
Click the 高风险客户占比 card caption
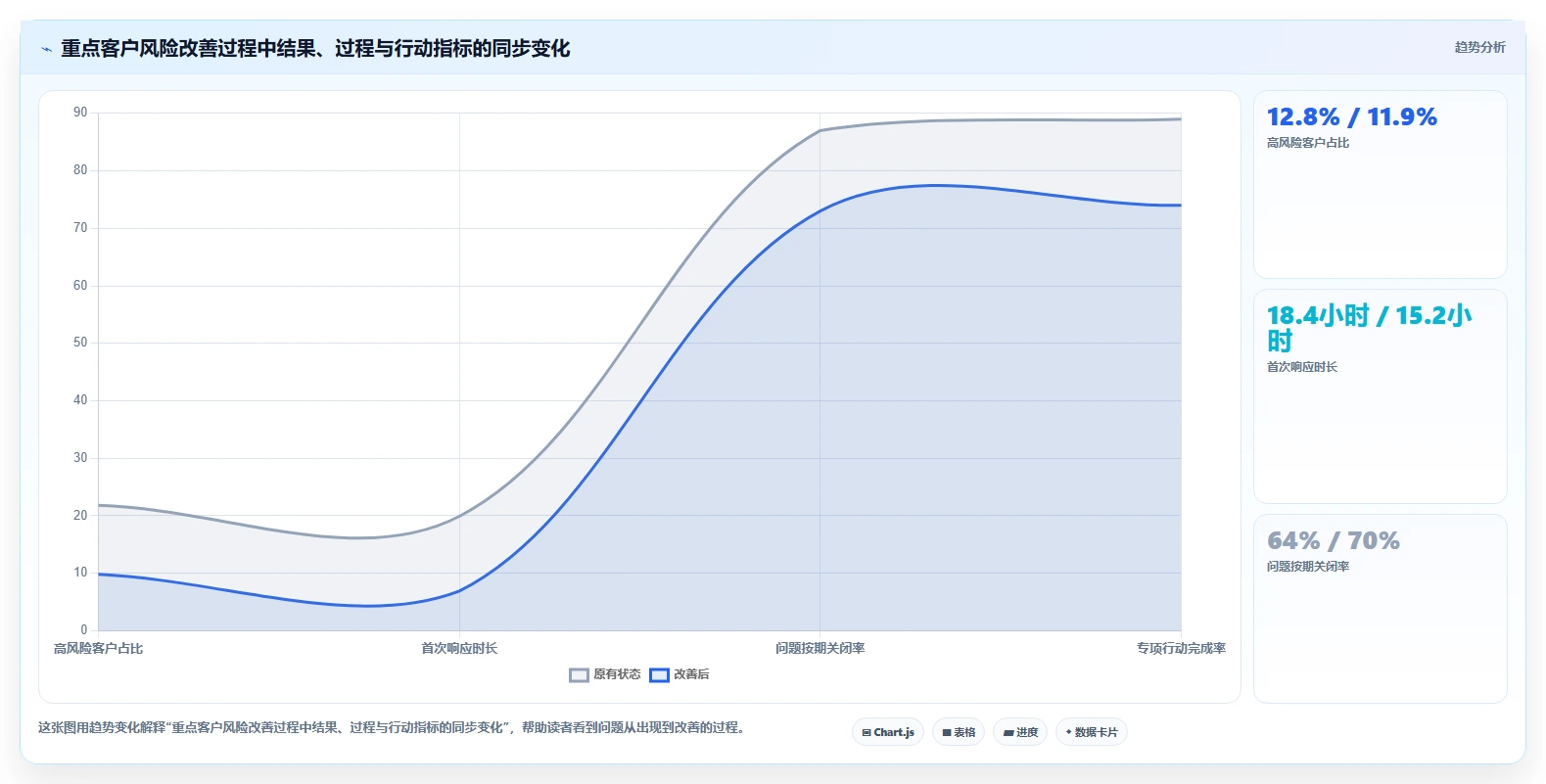click(x=1308, y=143)
